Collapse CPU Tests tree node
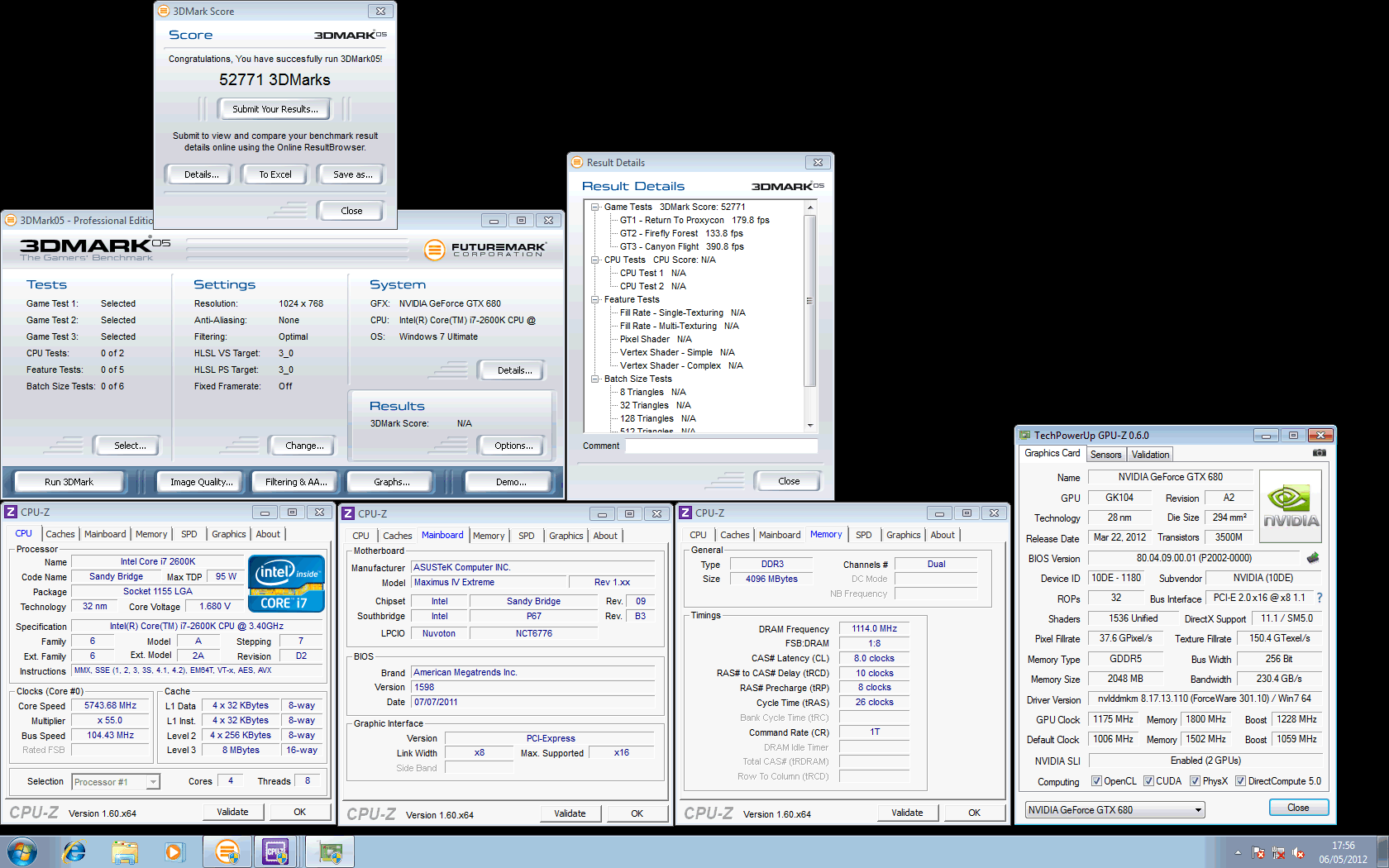Viewport: 1389px width, 868px height. 595,260
